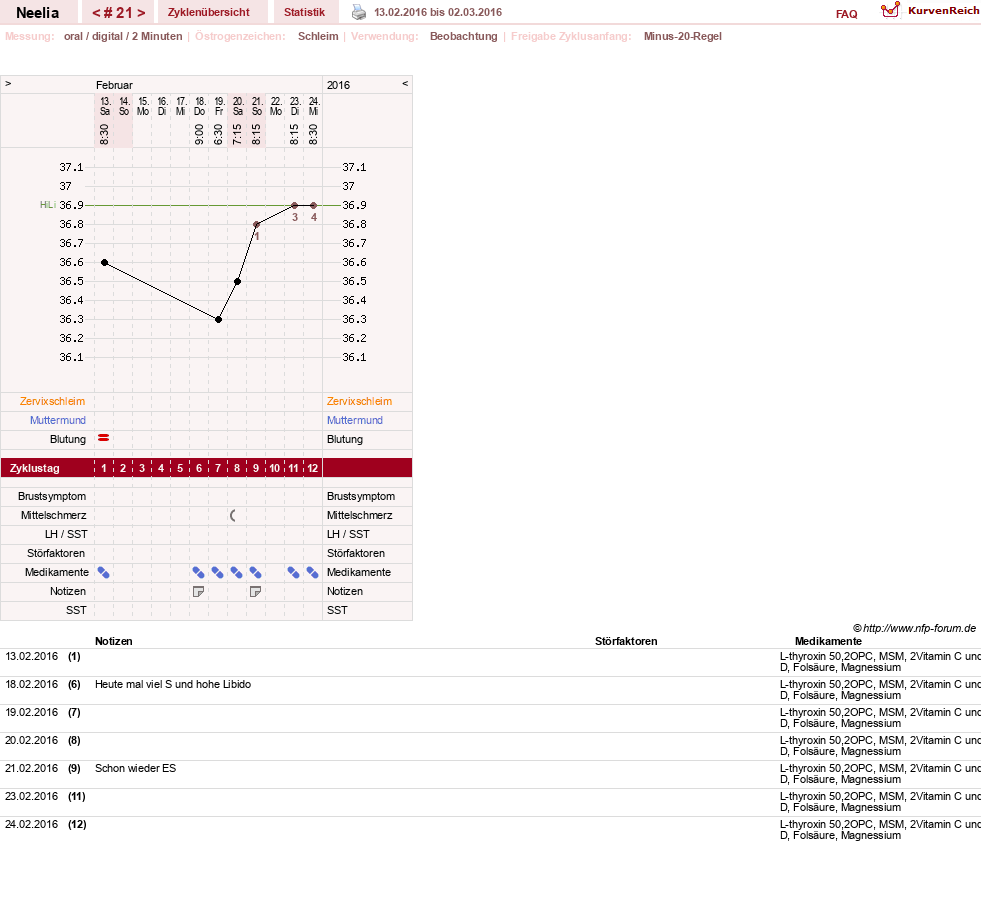The height and width of the screenshot is (898, 981).
Task: Click the temperature point at 36.5 on 20 February
Action: (x=237, y=282)
